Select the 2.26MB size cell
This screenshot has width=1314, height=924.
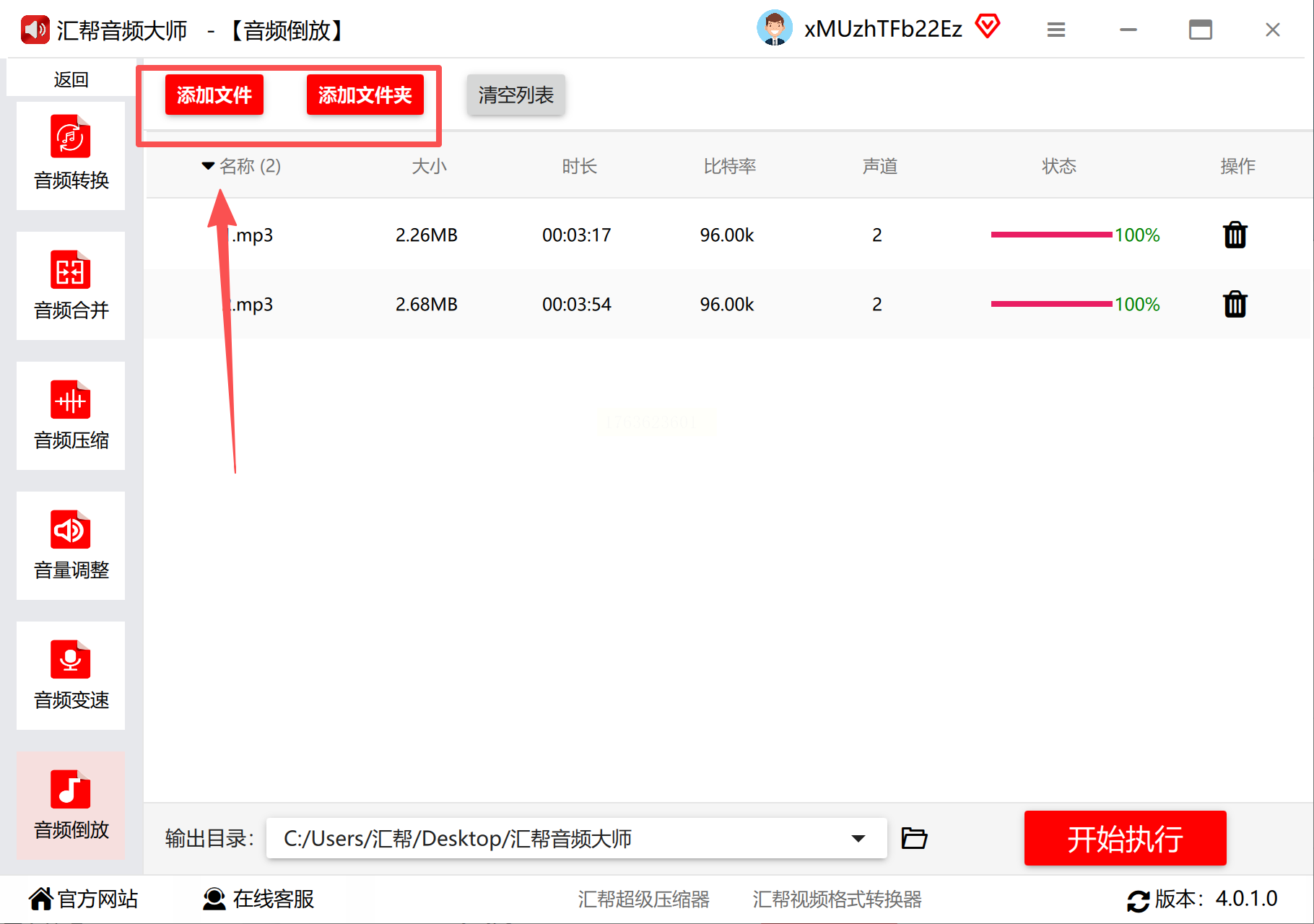tap(427, 235)
